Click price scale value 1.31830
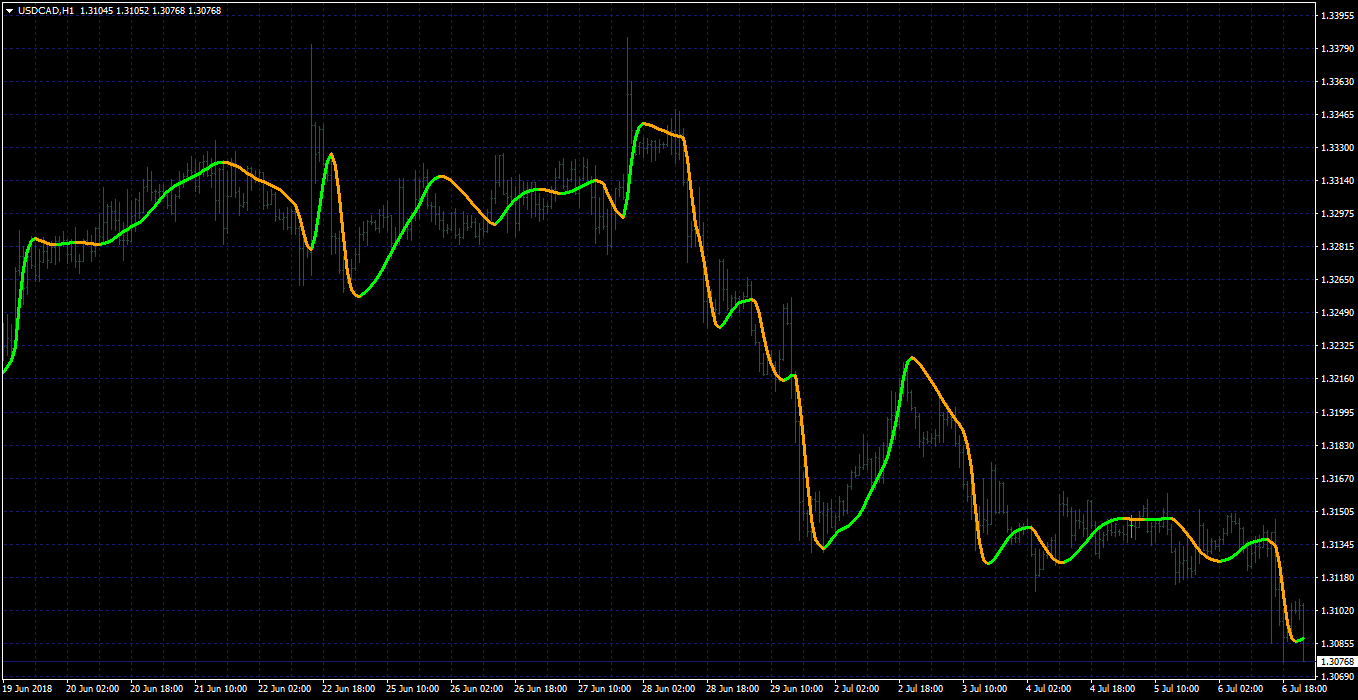1358x700 pixels. tap(1337, 445)
